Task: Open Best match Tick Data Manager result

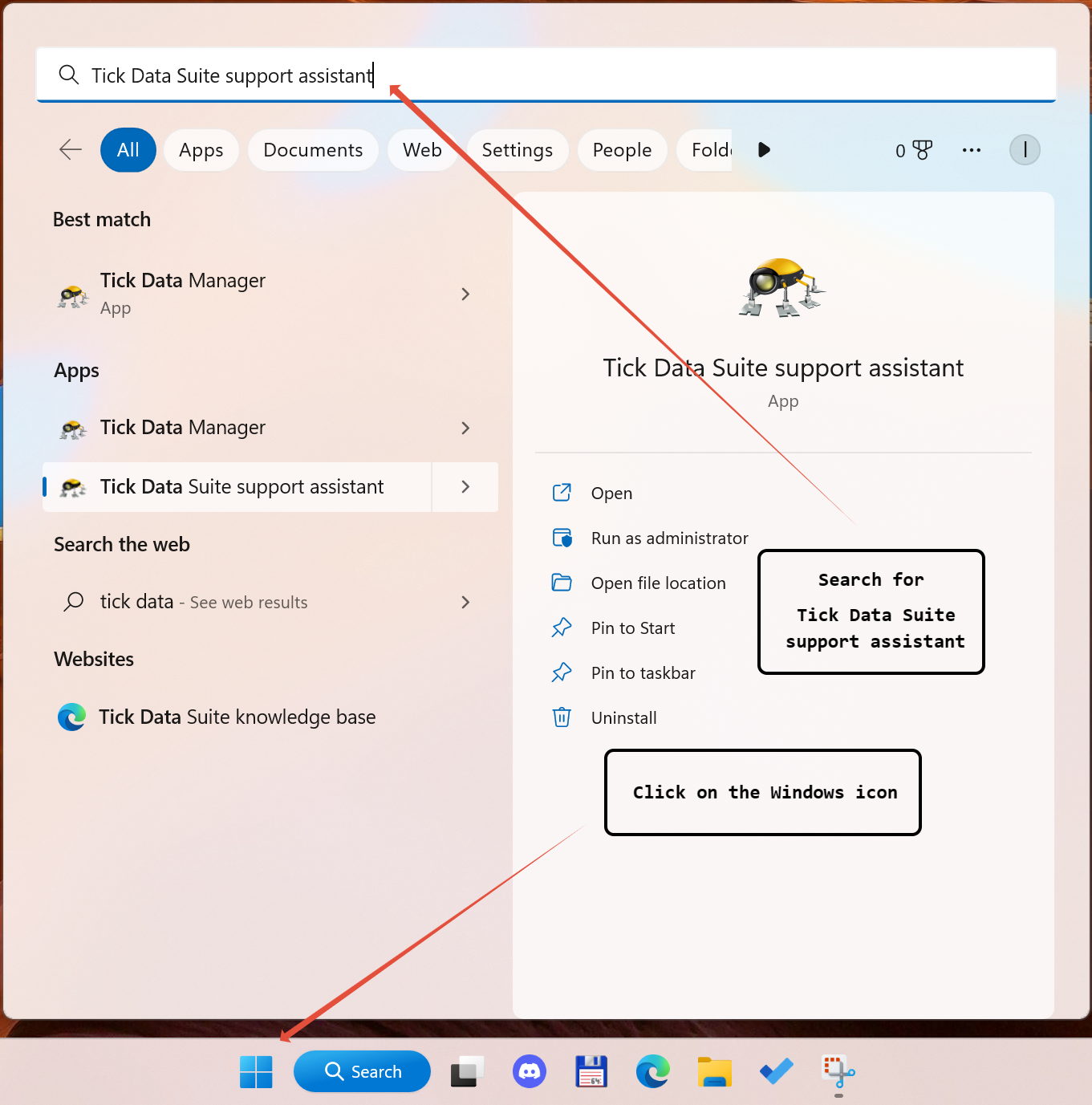Action: click(237, 294)
